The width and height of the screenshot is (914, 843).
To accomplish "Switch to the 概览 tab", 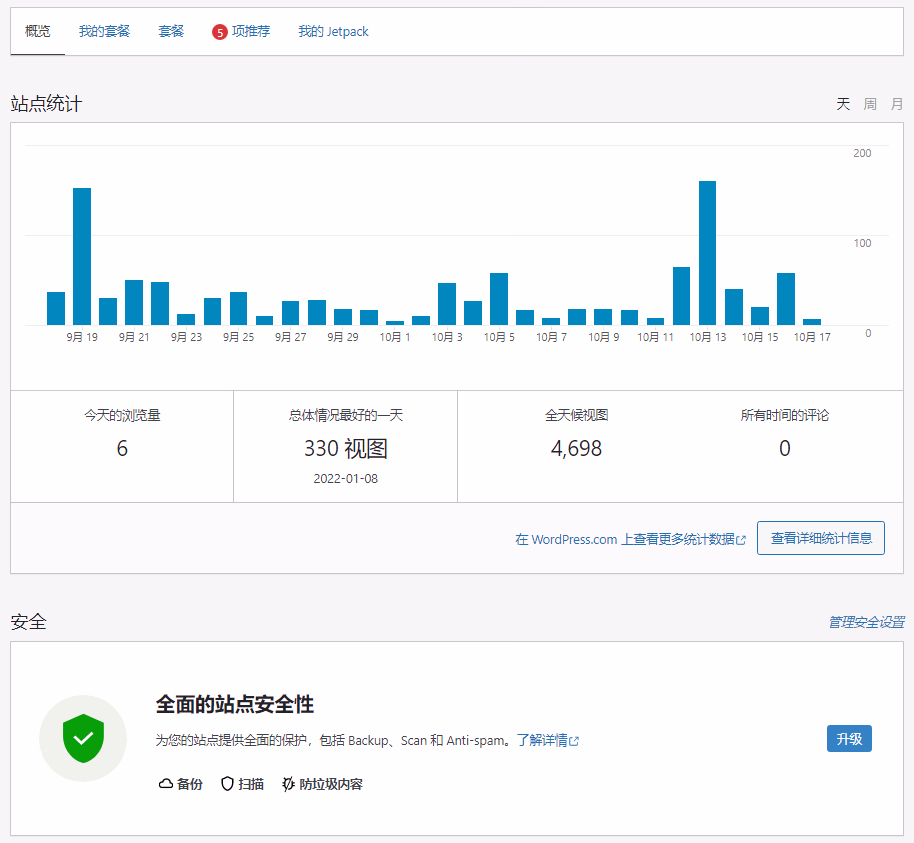I will coord(38,32).
